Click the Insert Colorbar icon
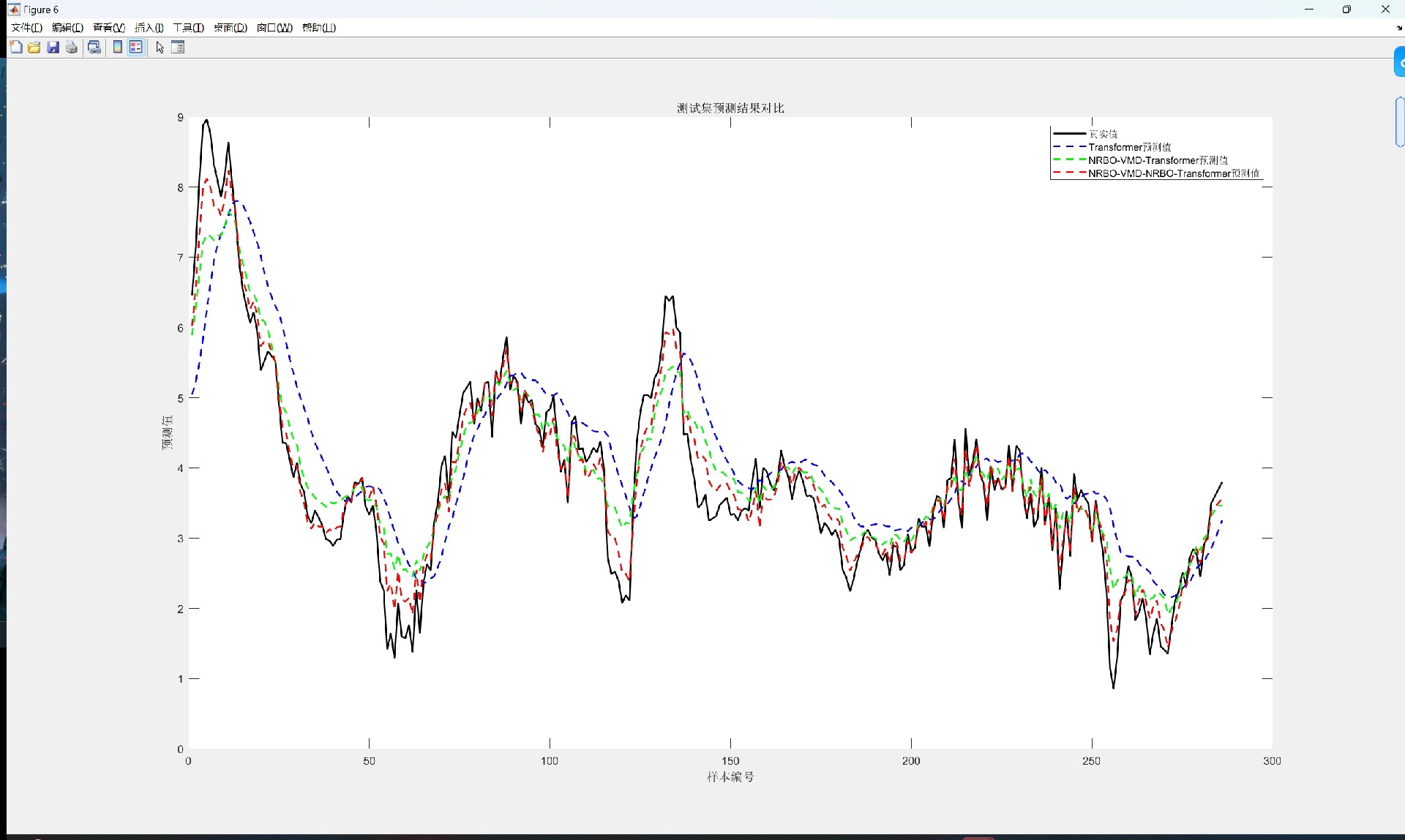1405x840 pixels. [x=117, y=48]
